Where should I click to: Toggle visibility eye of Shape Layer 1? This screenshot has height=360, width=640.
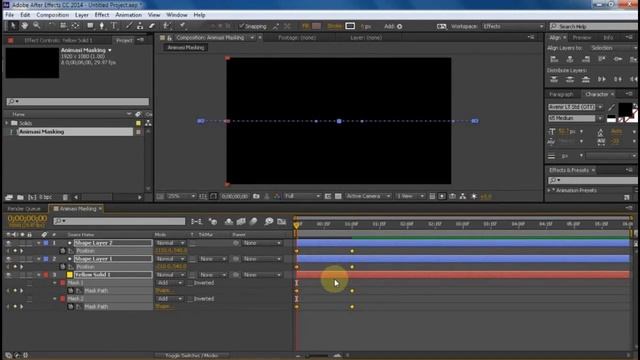click(8, 259)
